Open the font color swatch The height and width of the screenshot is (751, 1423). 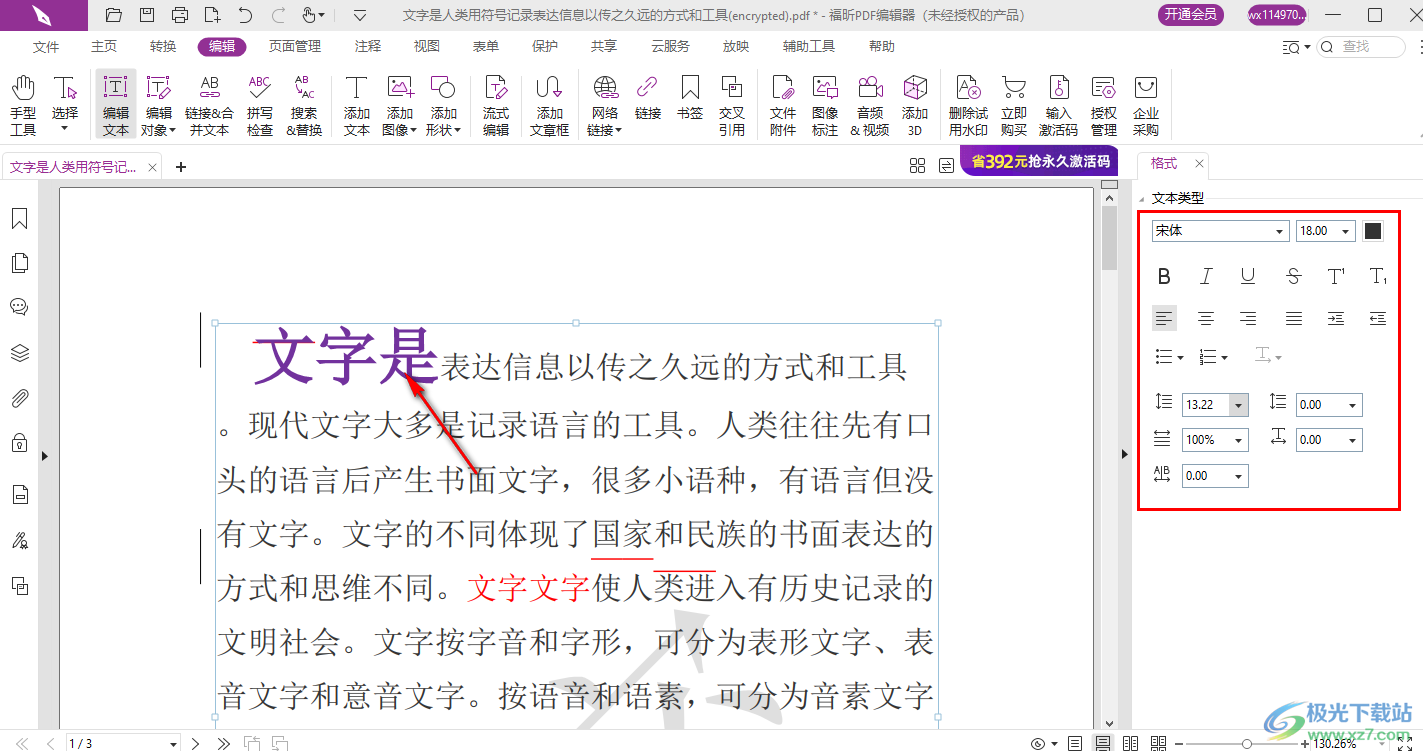(x=1373, y=231)
